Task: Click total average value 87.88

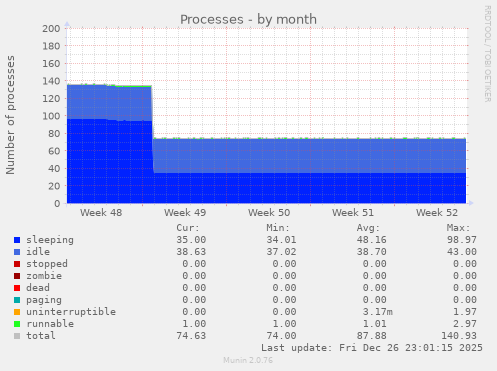Action: [372, 336]
